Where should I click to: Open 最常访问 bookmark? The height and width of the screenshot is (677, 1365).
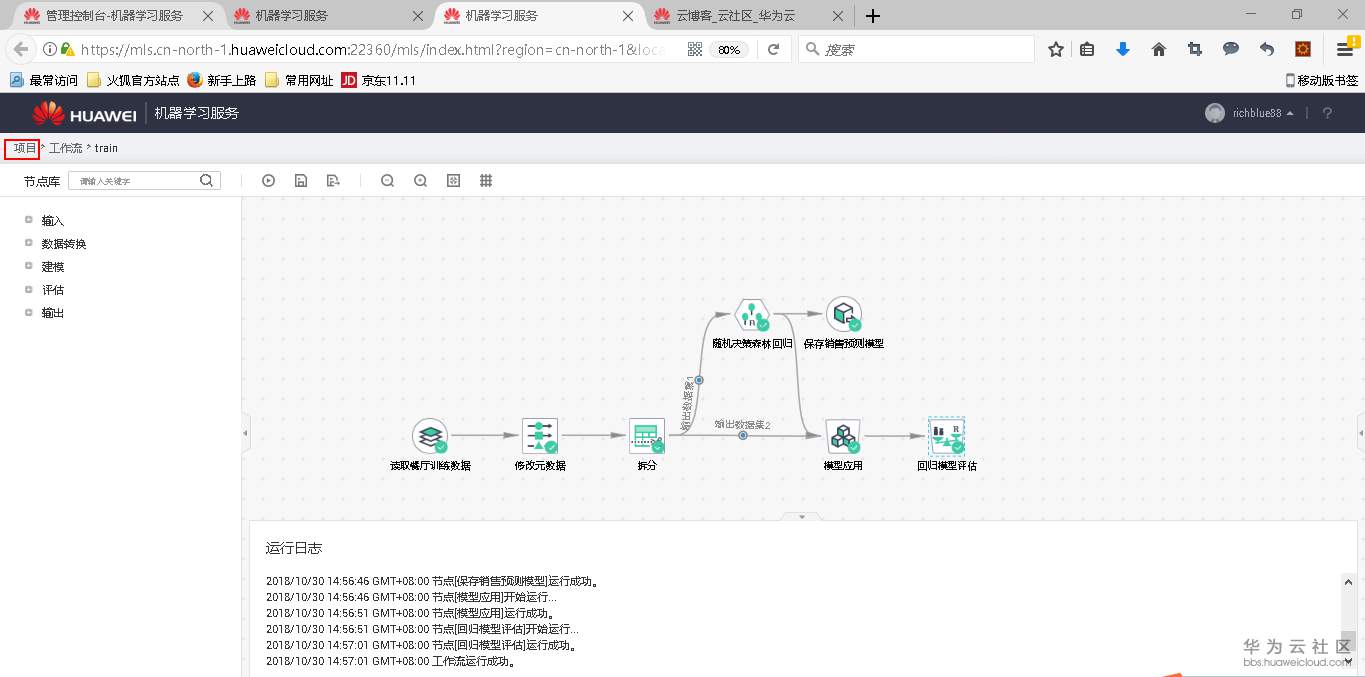[x=44, y=81]
